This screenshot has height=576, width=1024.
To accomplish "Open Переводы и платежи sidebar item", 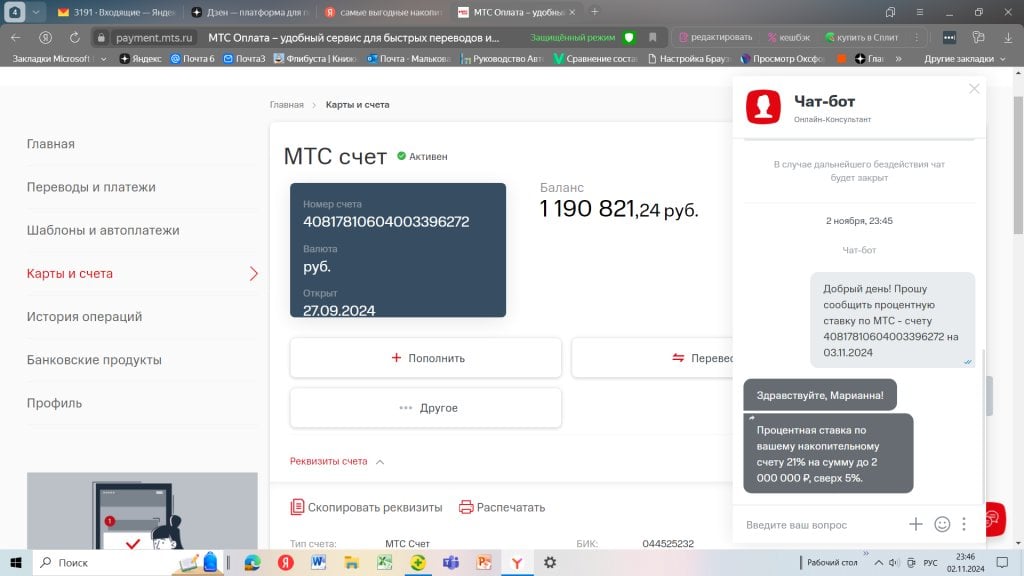I will pyautogui.click(x=91, y=187).
